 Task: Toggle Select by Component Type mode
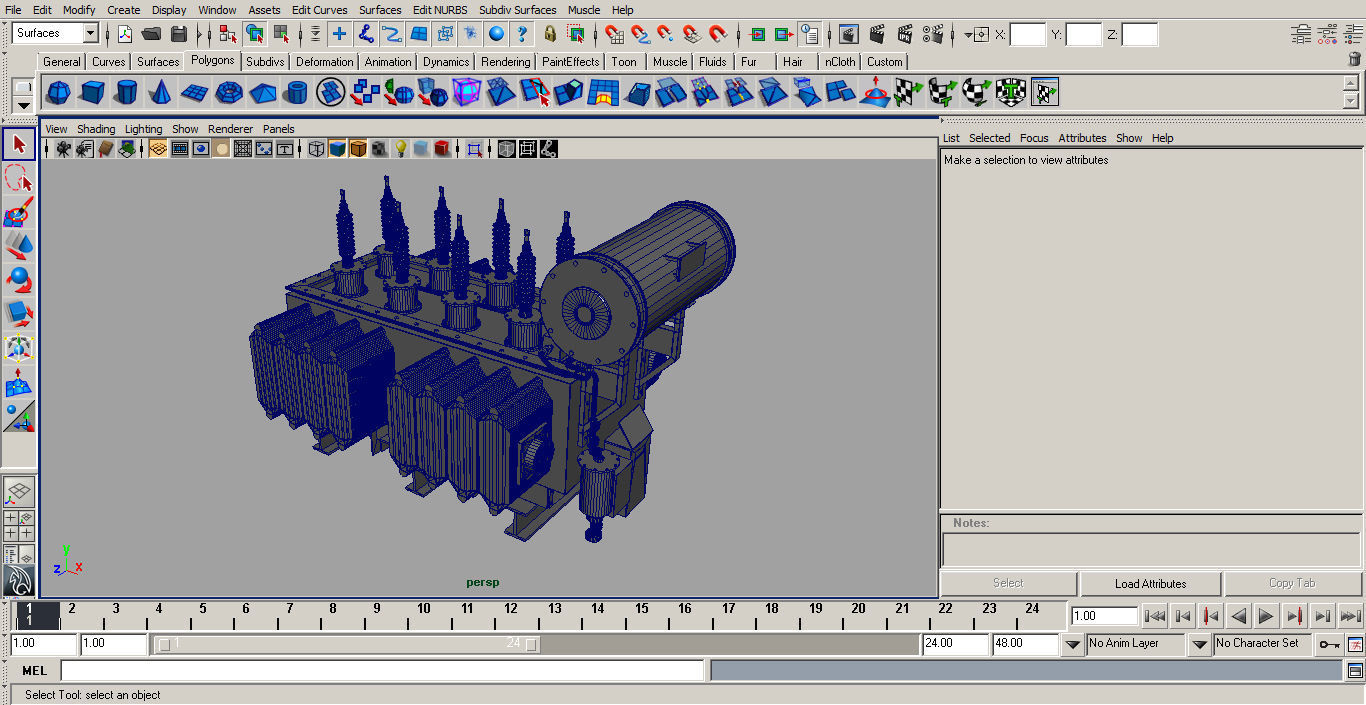click(282, 34)
